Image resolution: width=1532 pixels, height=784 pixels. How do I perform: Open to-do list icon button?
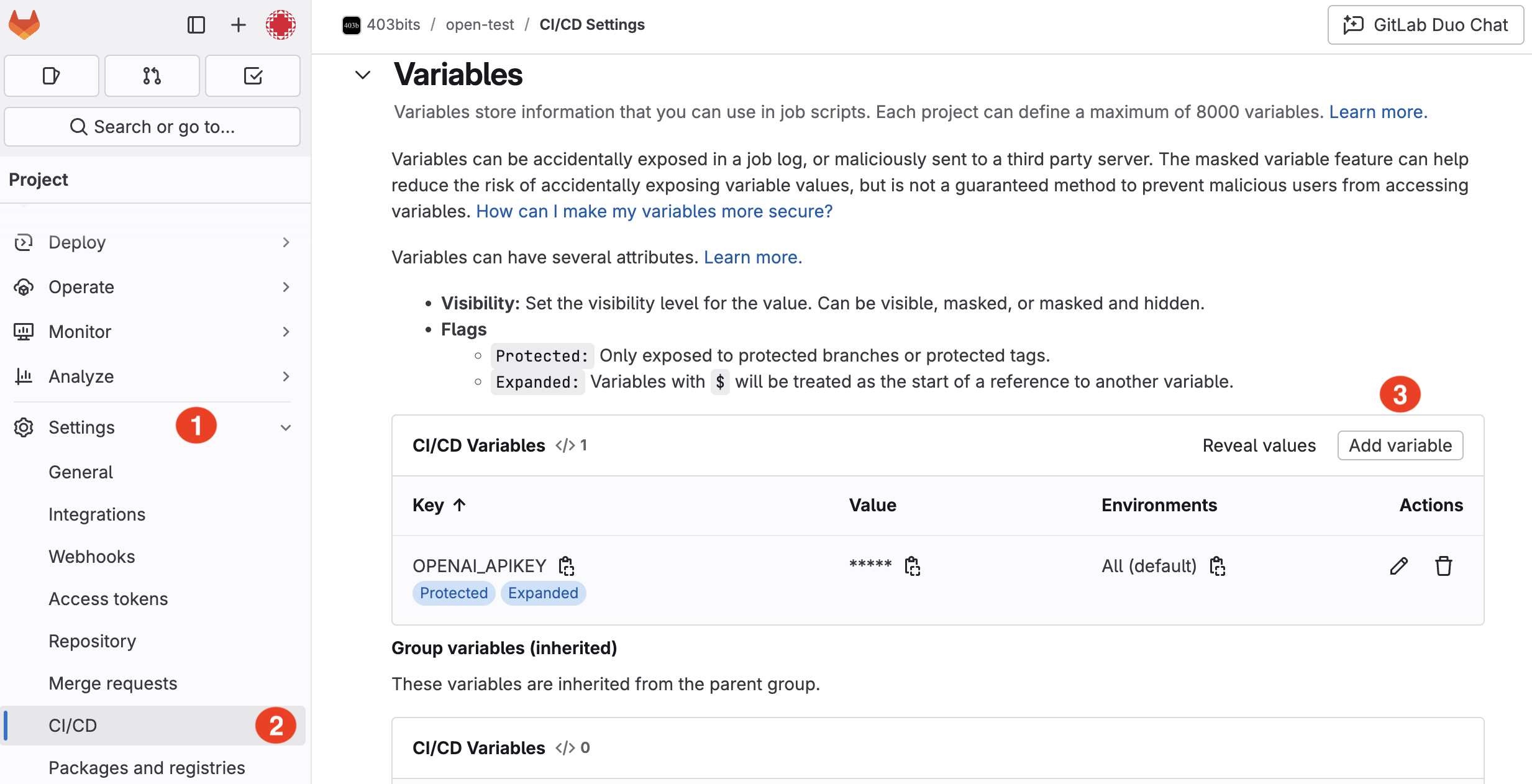253,76
